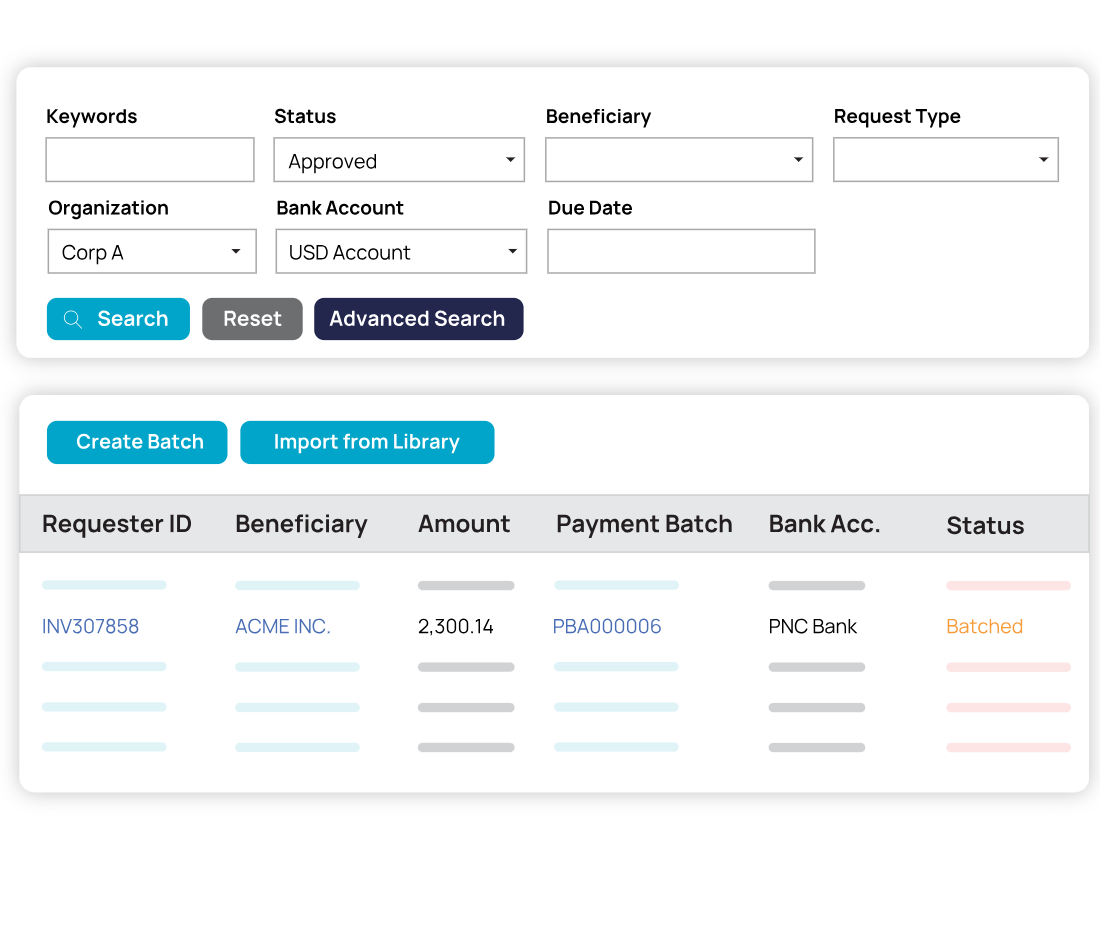Change the Organization from Corp A

[x=151, y=251]
